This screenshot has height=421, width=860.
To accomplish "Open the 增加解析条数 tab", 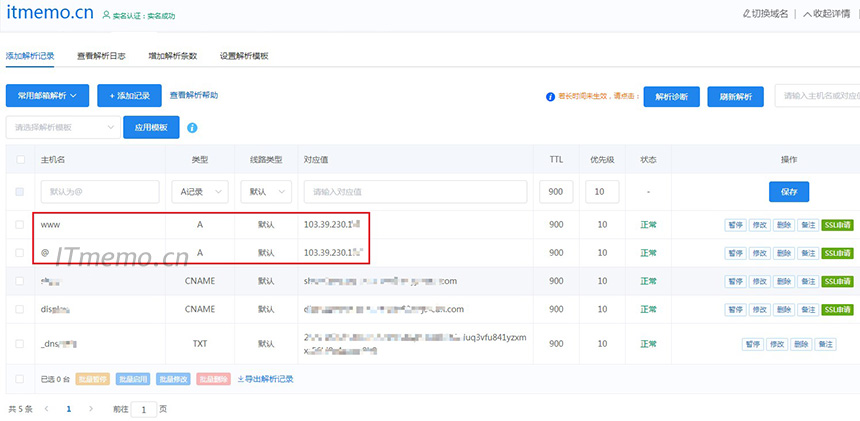I will (172, 56).
